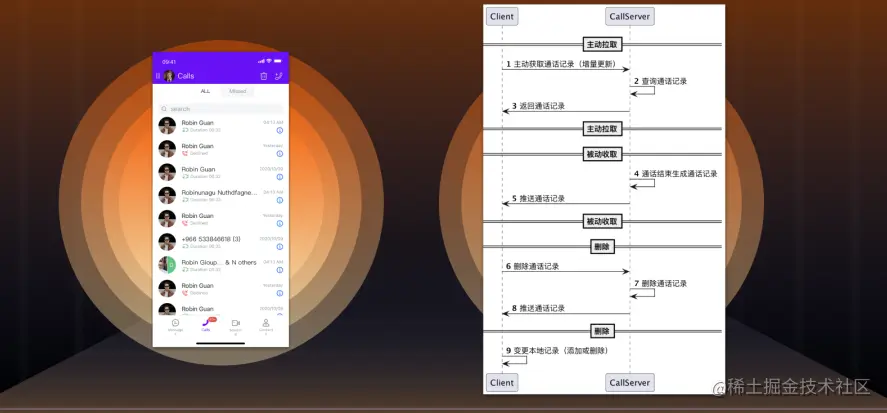This screenshot has width=887, height=413.
Task: Go to the Message tab in the bottom bar
Action: [x=175, y=325]
